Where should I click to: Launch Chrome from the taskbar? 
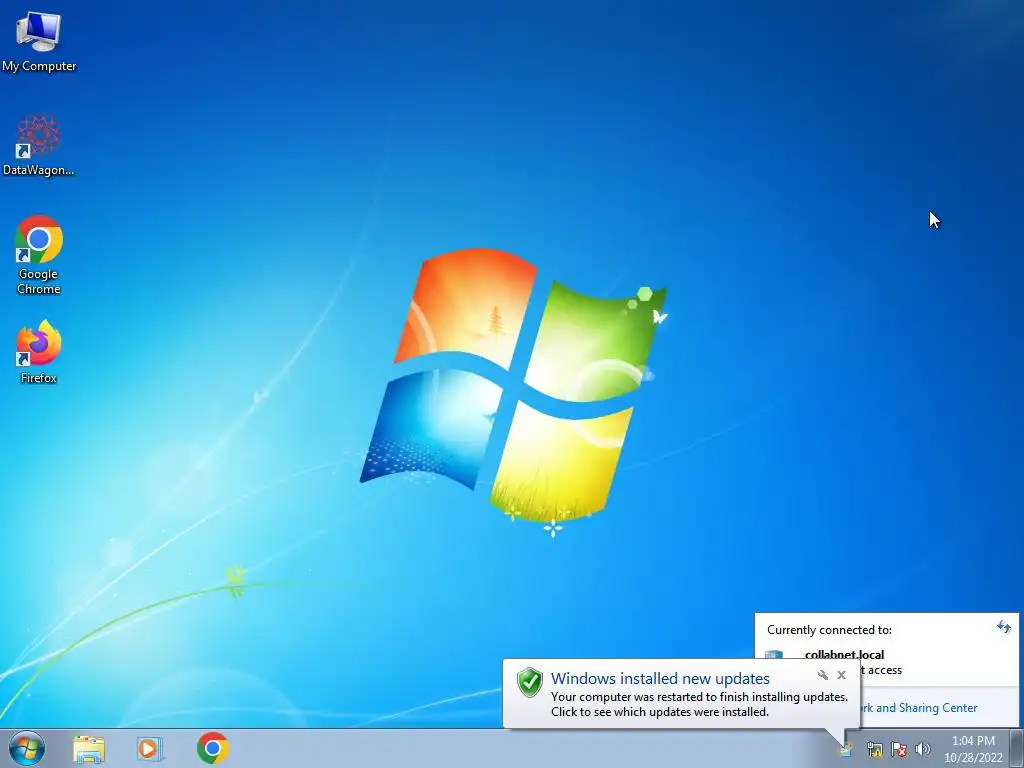(x=212, y=748)
